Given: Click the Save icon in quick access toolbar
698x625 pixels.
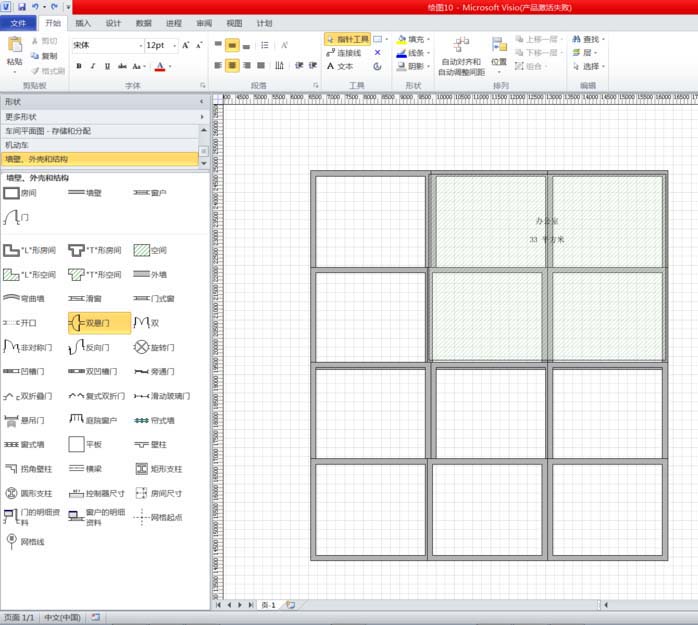Looking at the screenshot, I should tap(22, 7).
